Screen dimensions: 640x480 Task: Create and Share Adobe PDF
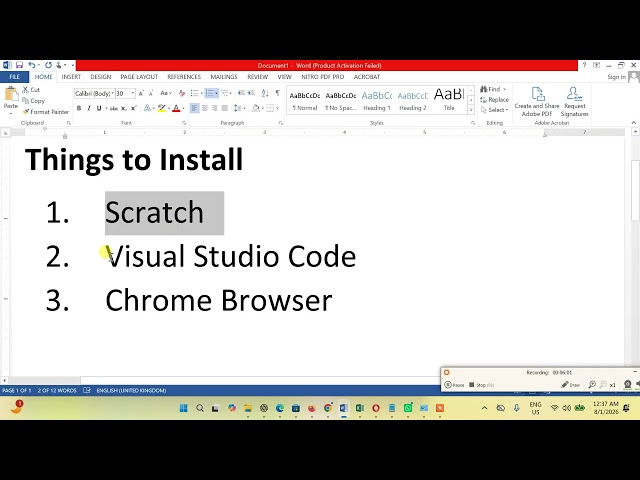[537, 102]
